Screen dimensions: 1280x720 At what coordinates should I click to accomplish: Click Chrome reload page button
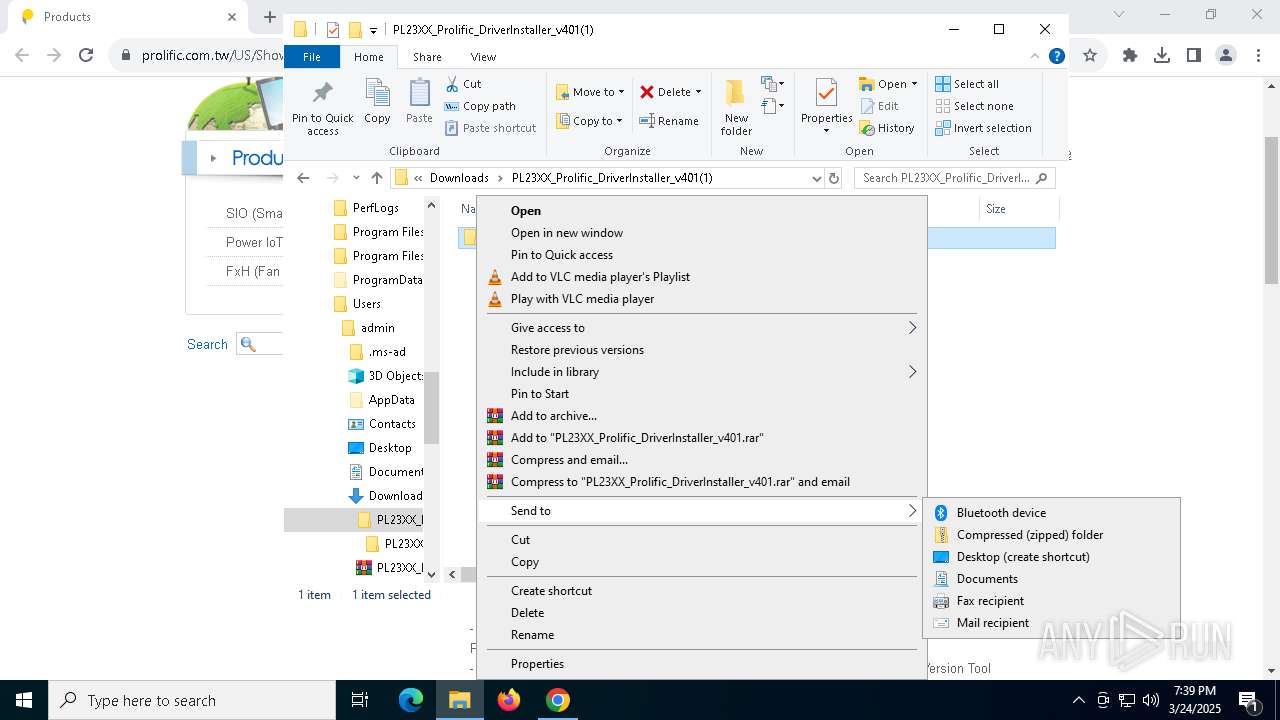point(86,55)
